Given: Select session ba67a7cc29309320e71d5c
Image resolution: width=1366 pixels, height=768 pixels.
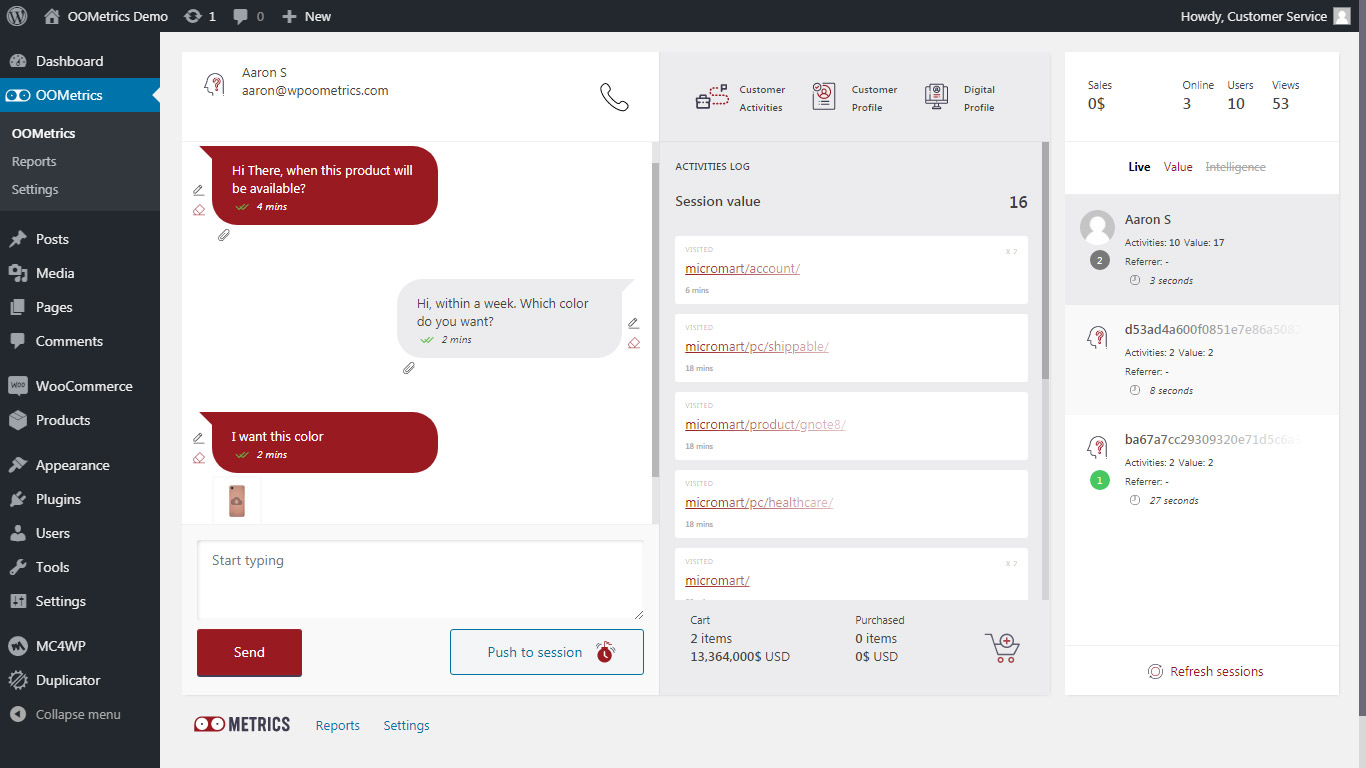Looking at the screenshot, I should point(1202,470).
